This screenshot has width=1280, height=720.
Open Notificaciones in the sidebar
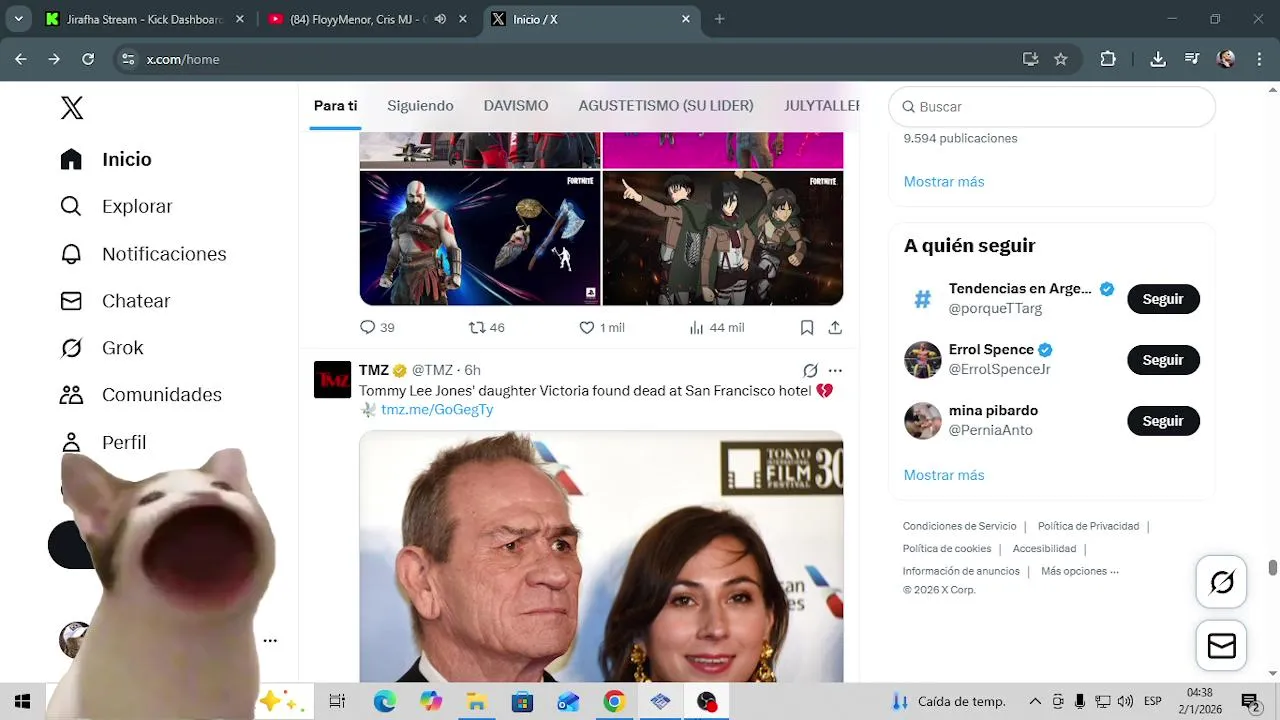point(143,254)
